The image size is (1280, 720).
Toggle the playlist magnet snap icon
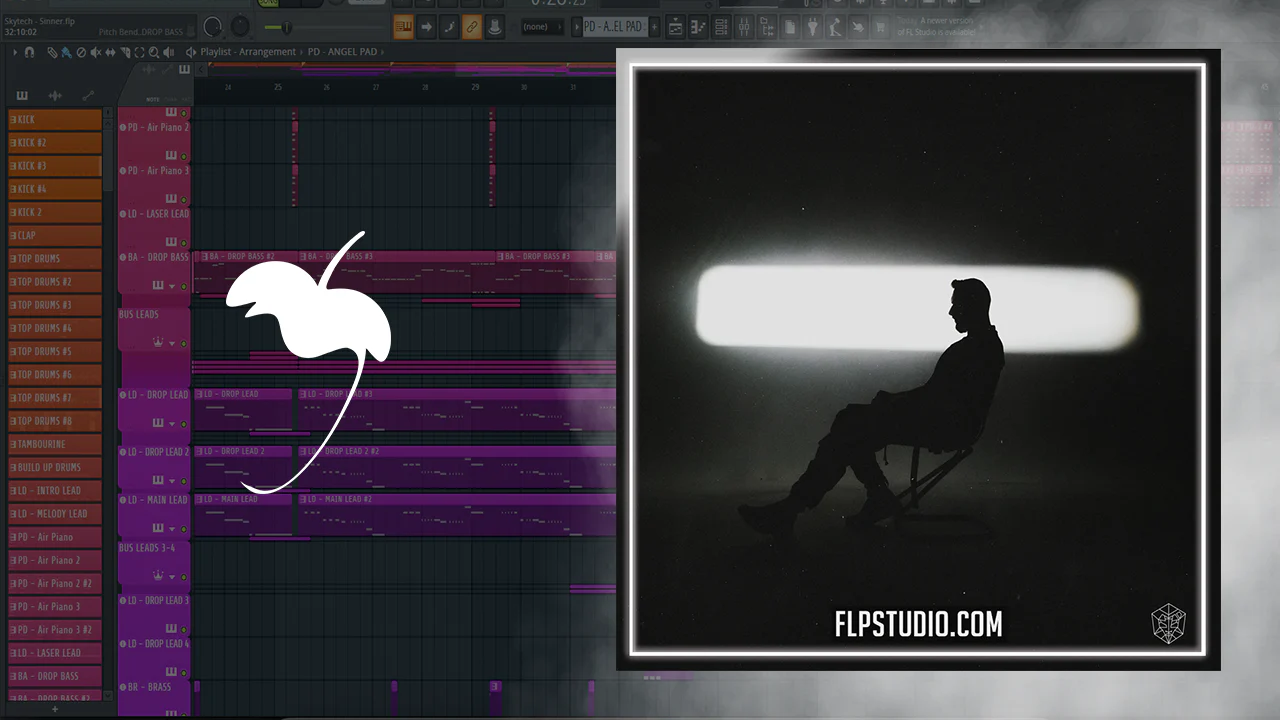tap(30, 52)
